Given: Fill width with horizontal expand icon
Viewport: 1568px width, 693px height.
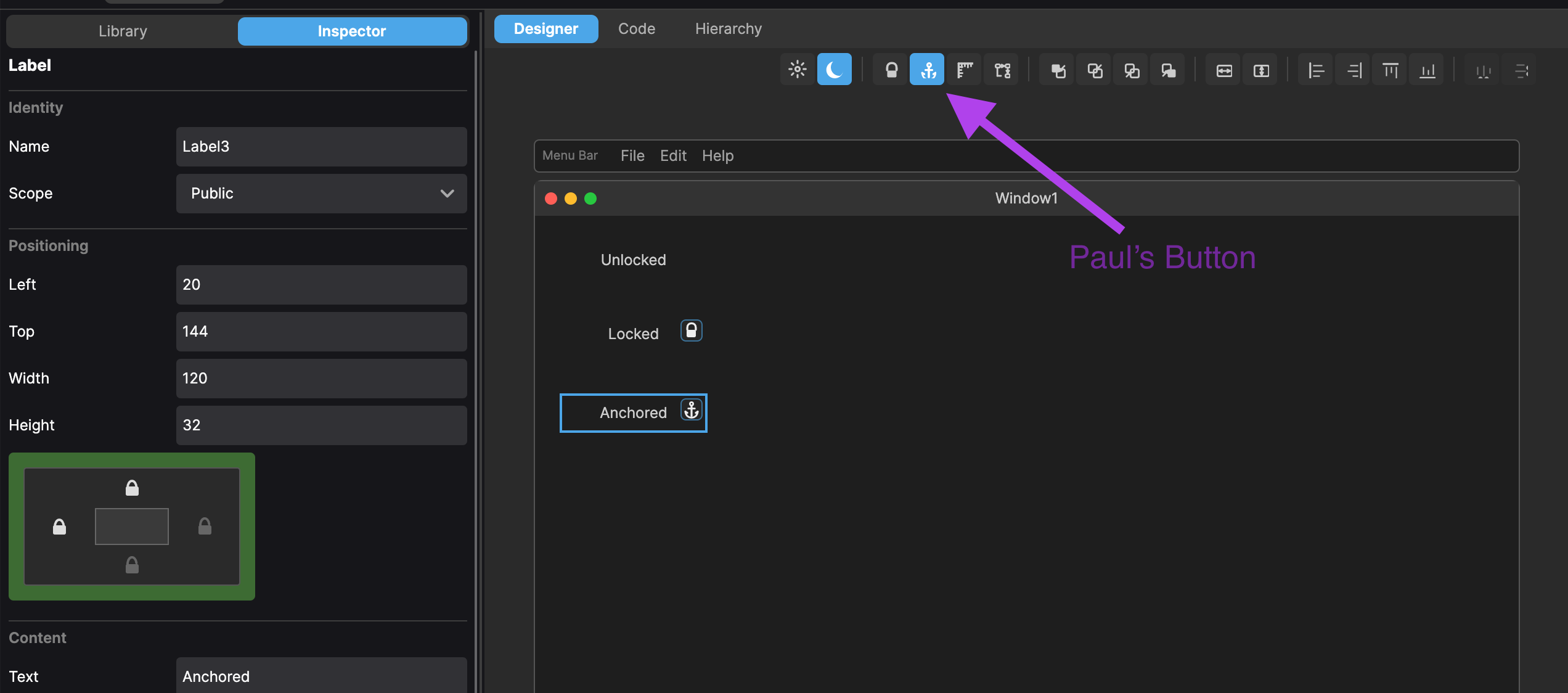Looking at the screenshot, I should pos(1224,70).
